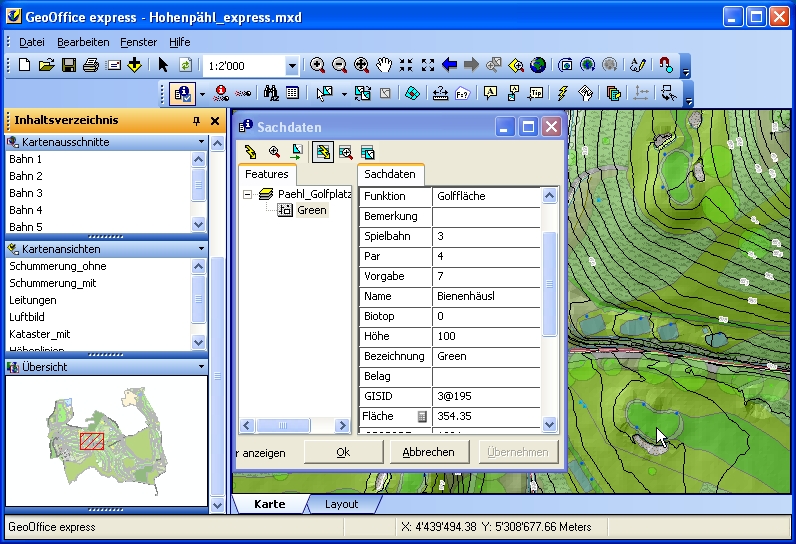Go back to previous extent blue arrow
The image size is (796, 544).
(449, 65)
